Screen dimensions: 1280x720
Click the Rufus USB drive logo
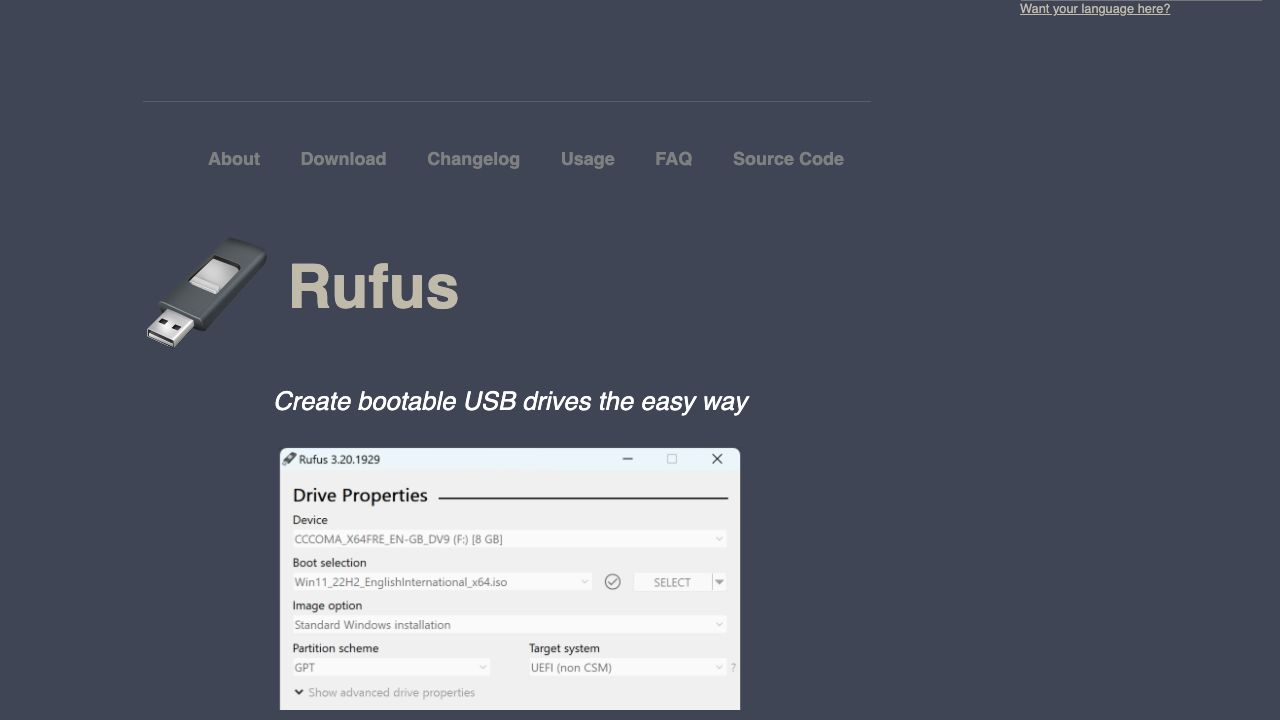click(x=208, y=292)
